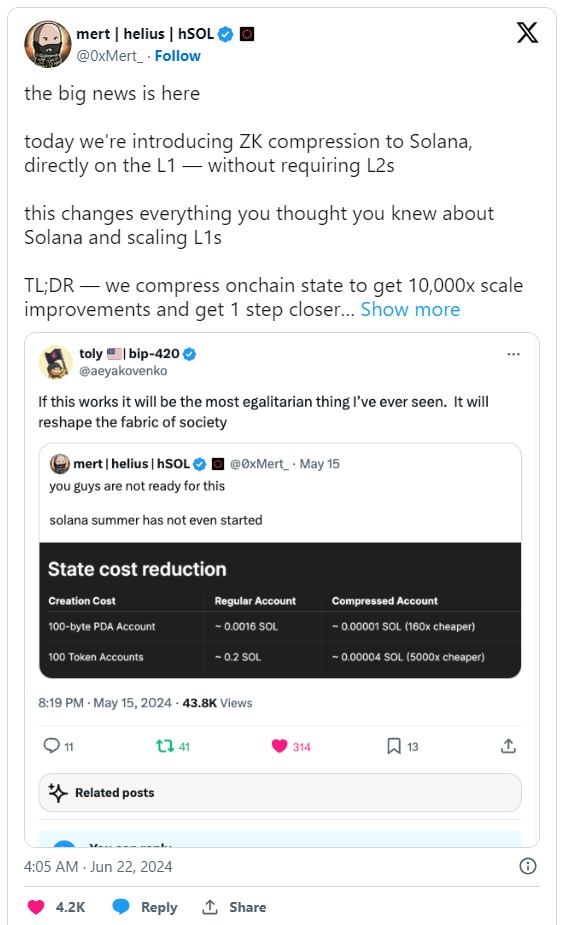The image size is (567, 925).
Task: Retweet the quoted post with 41 reposts
Action: point(165,746)
